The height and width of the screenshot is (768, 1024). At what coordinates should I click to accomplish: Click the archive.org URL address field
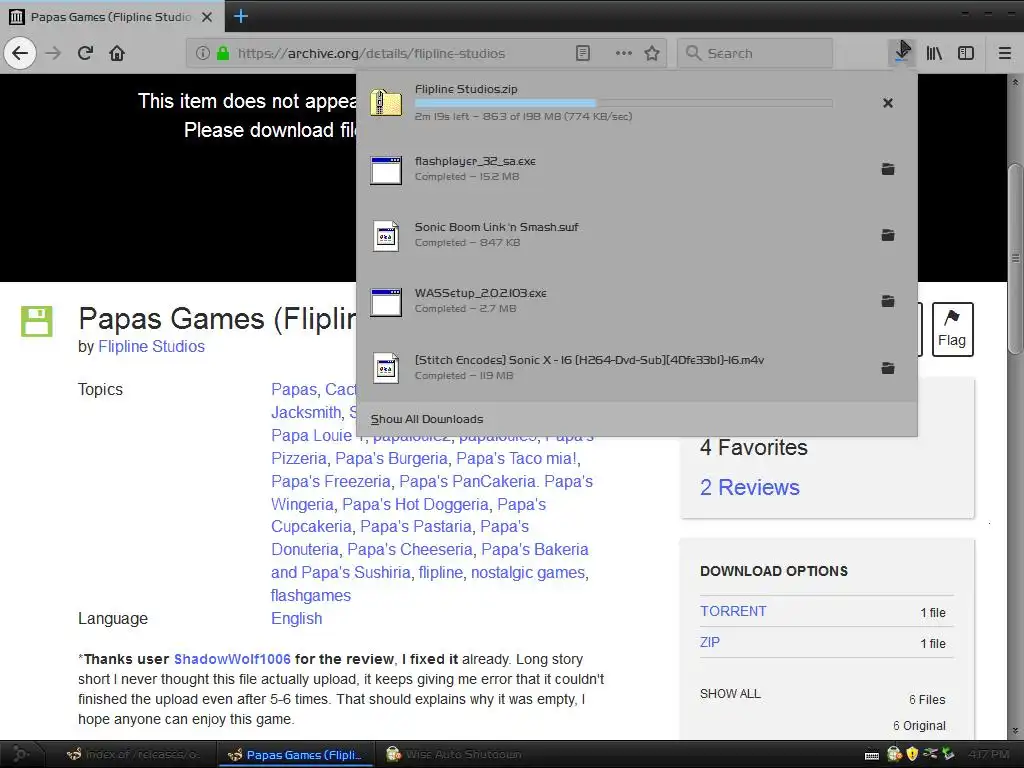pyautogui.click(x=371, y=53)
